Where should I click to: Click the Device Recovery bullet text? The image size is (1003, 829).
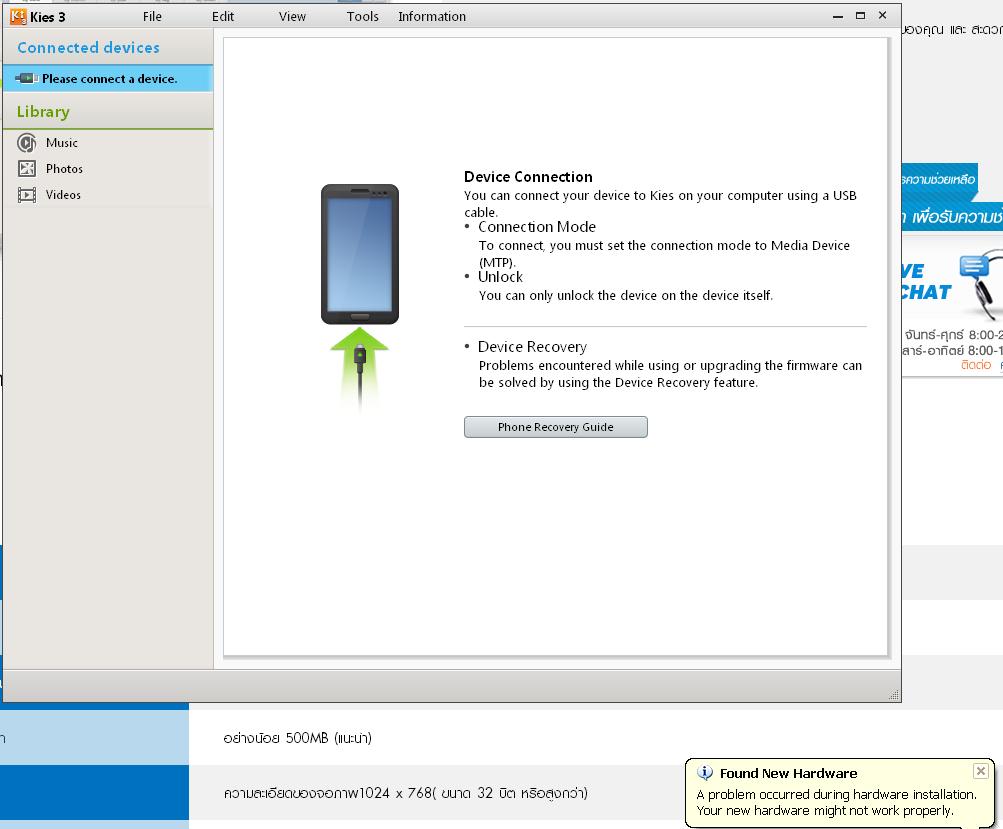(x=532, y=347)
